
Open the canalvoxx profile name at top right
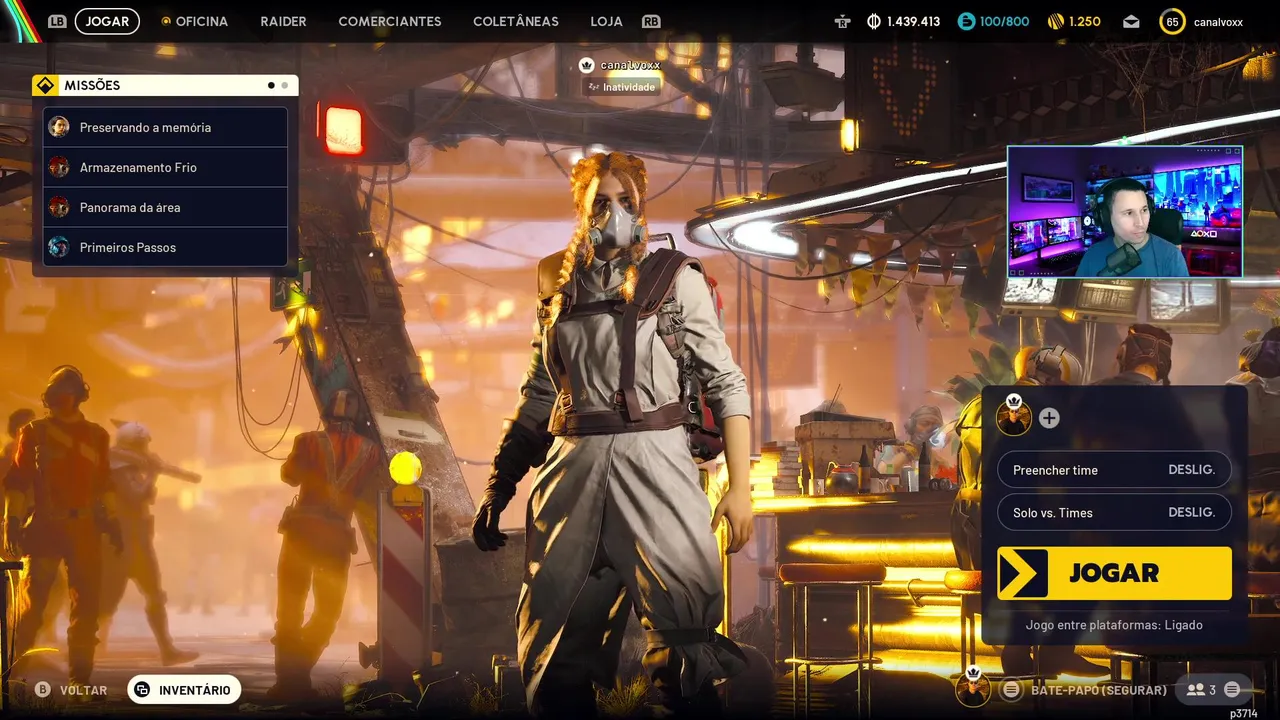(1218, 21)
